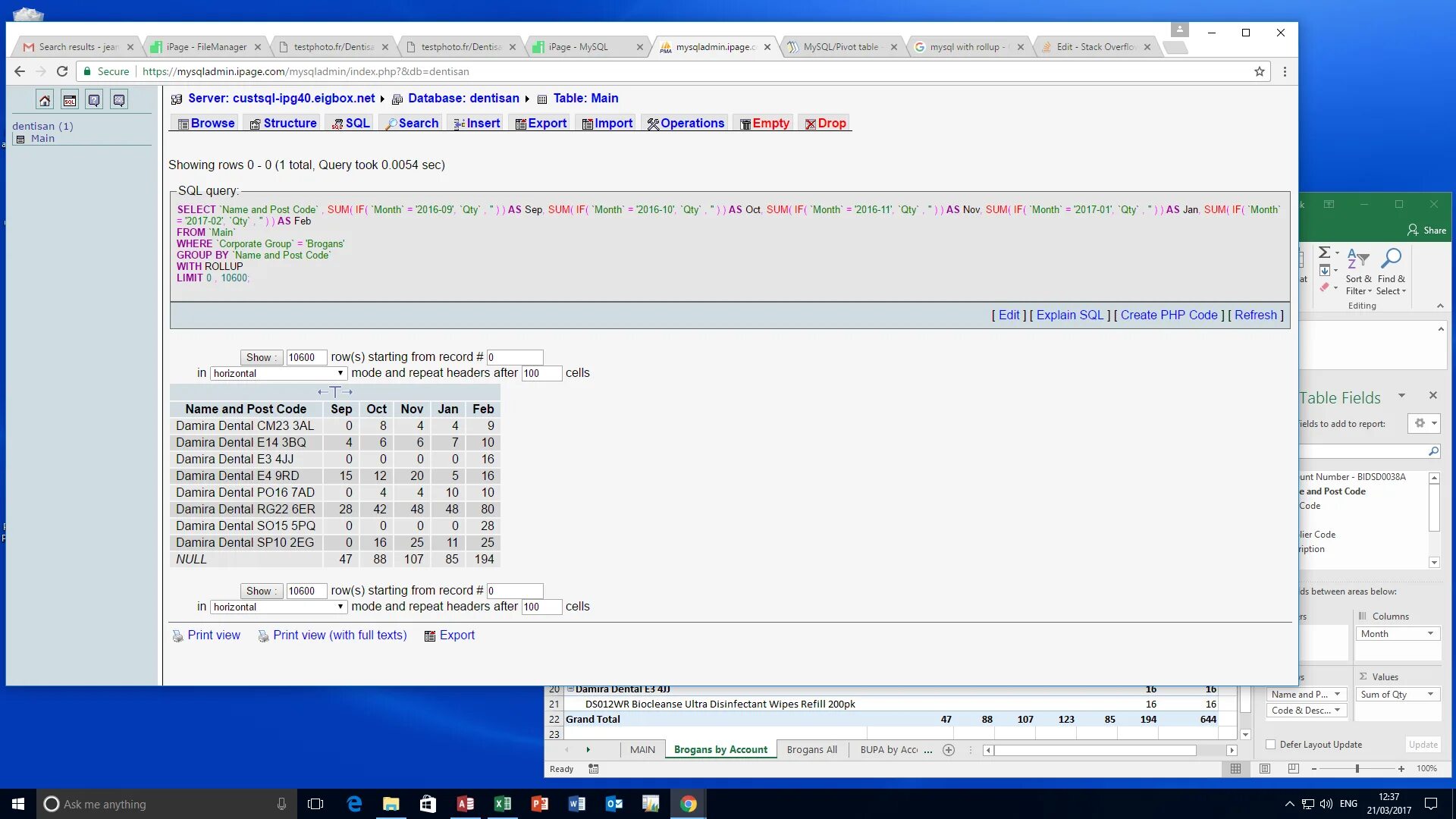Screen dimensions: 1456x819
Task: Toggle Defer Layout Update checkbox
Action: click(1271, 745)
